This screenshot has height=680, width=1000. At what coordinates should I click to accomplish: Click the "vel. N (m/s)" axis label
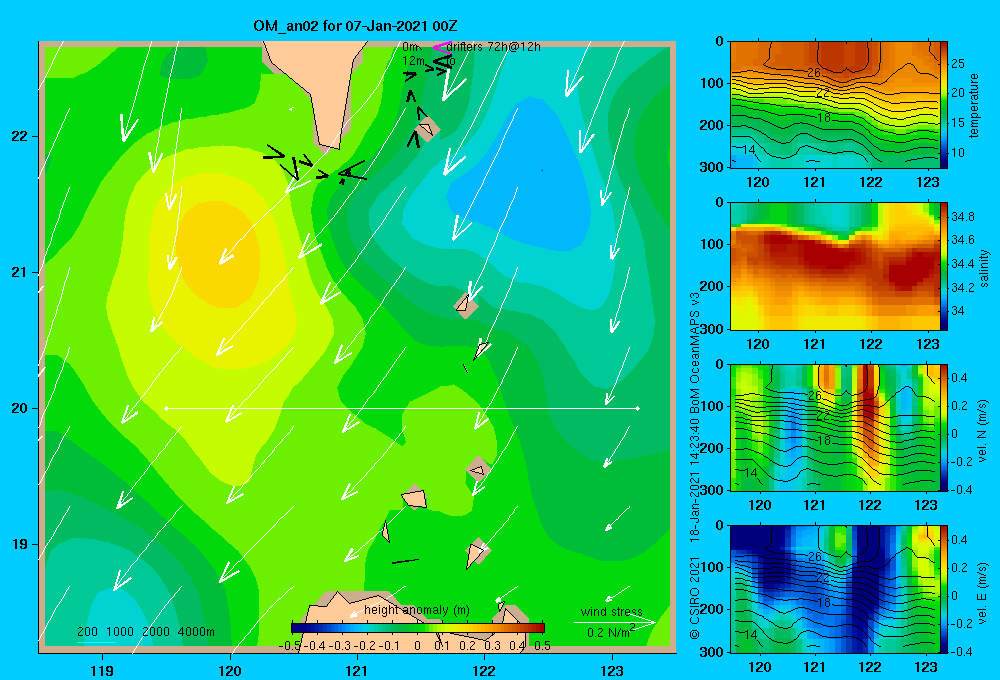coord(983,431)
